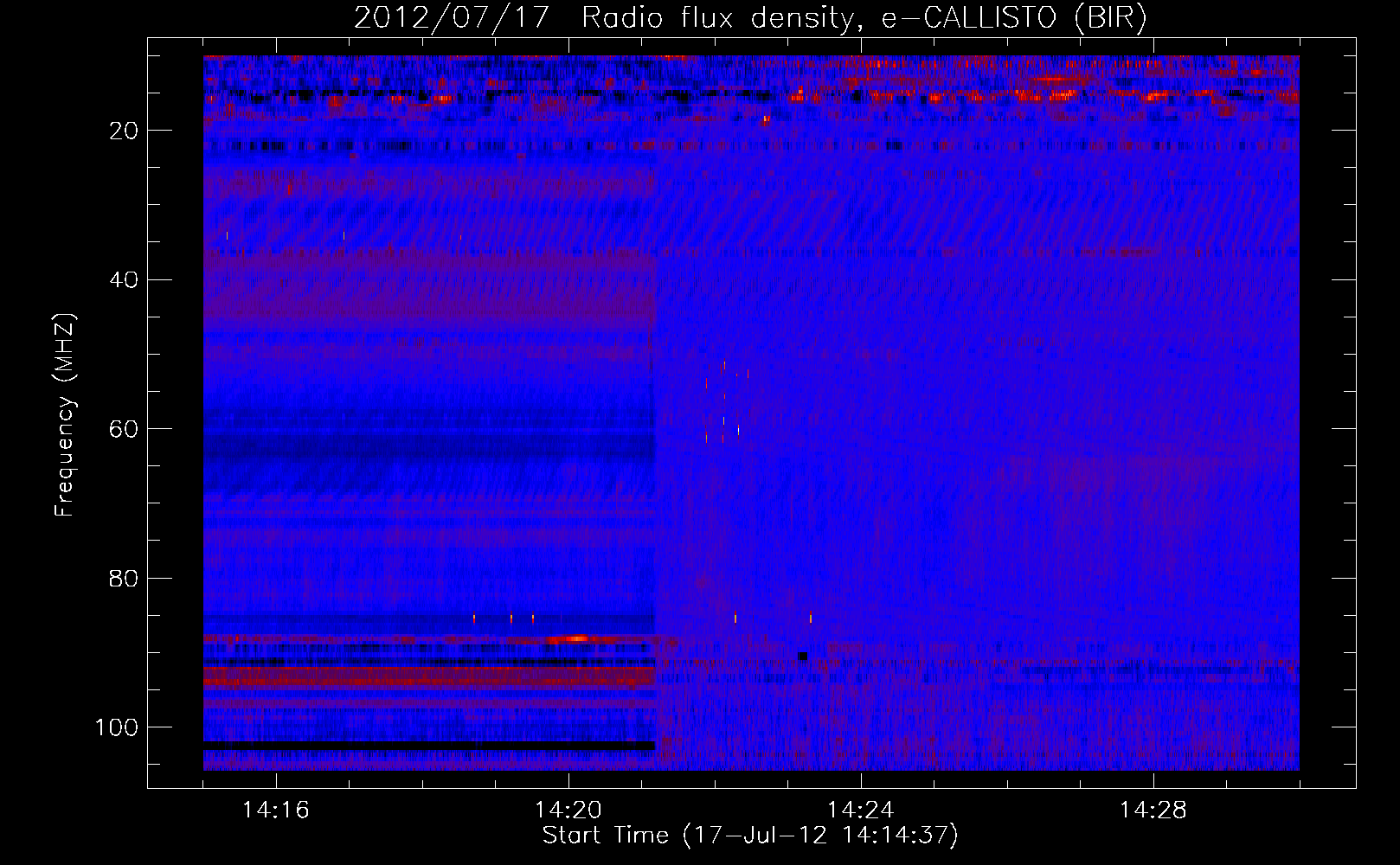Click the time tick label "14:16"

276,810
